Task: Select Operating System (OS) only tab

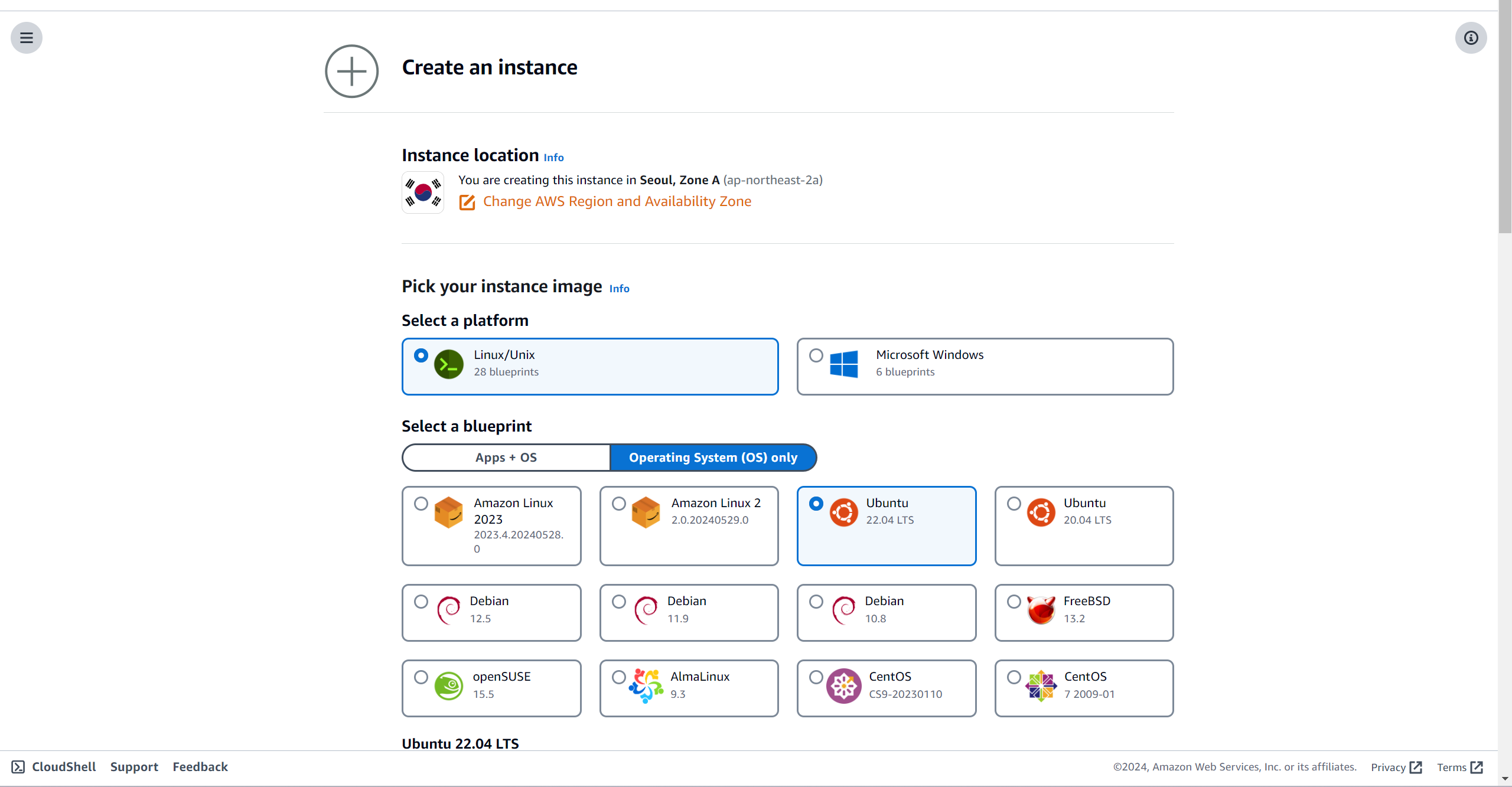Action: 713,458
